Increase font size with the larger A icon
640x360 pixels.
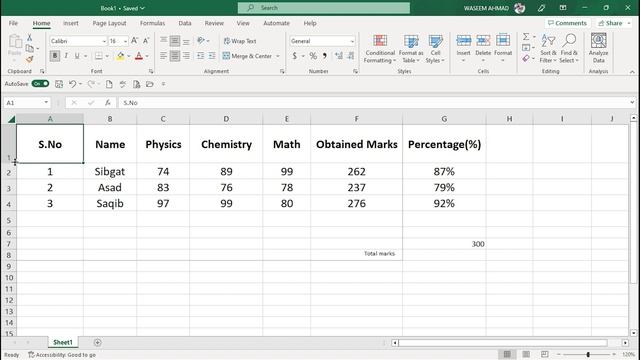(x=134, y=41)
